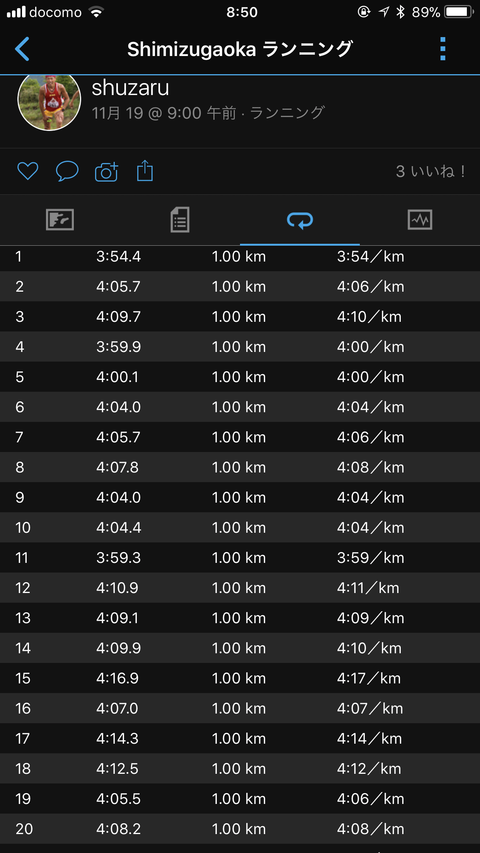The width and height of the screenshot is (480, 853).
Task: Add a photo with camera plus icon
Action: 107,171
